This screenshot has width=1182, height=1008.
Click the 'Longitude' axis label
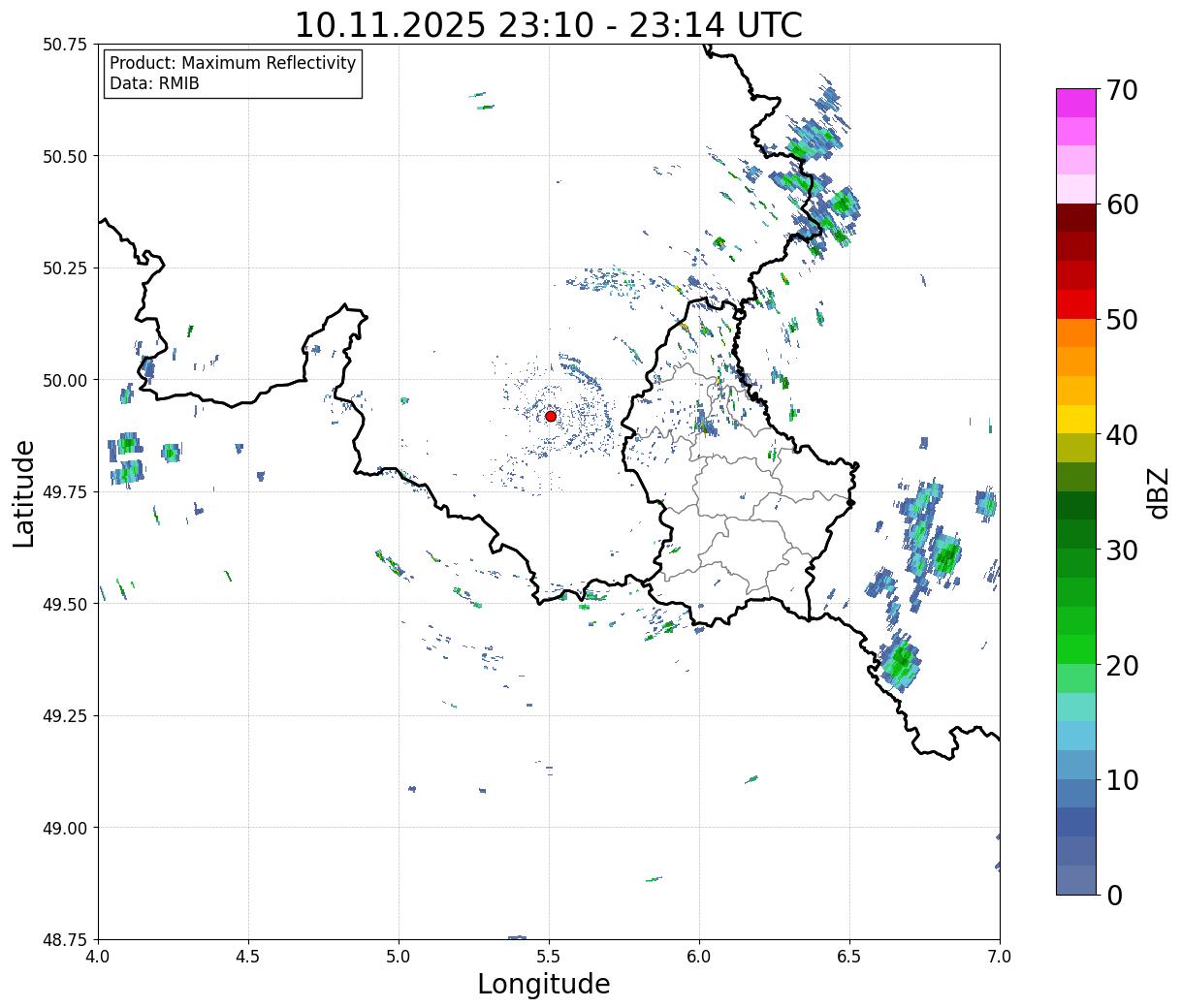coord(544,985)
